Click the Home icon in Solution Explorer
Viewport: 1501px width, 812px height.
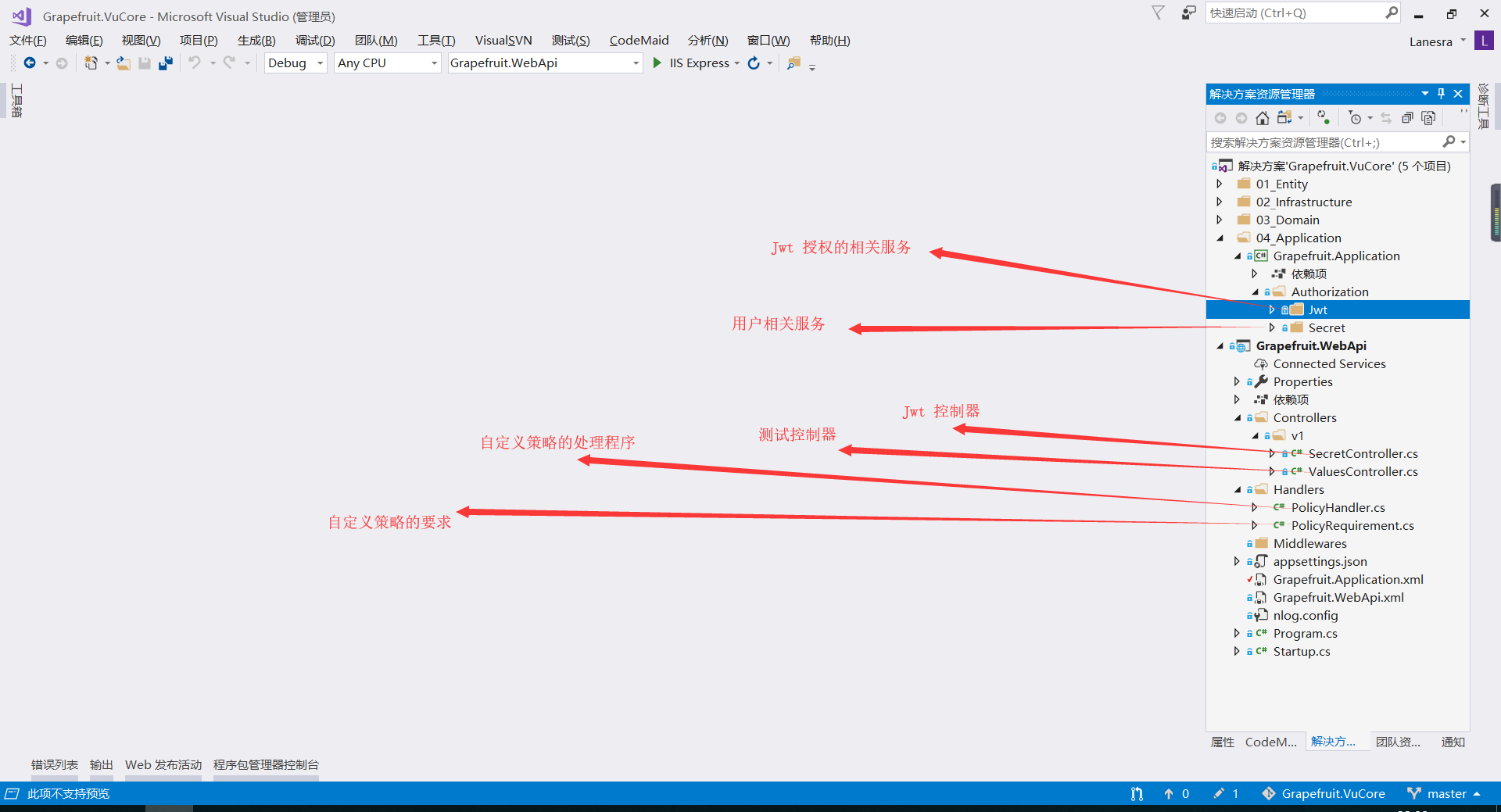(x=1263, y=118)
